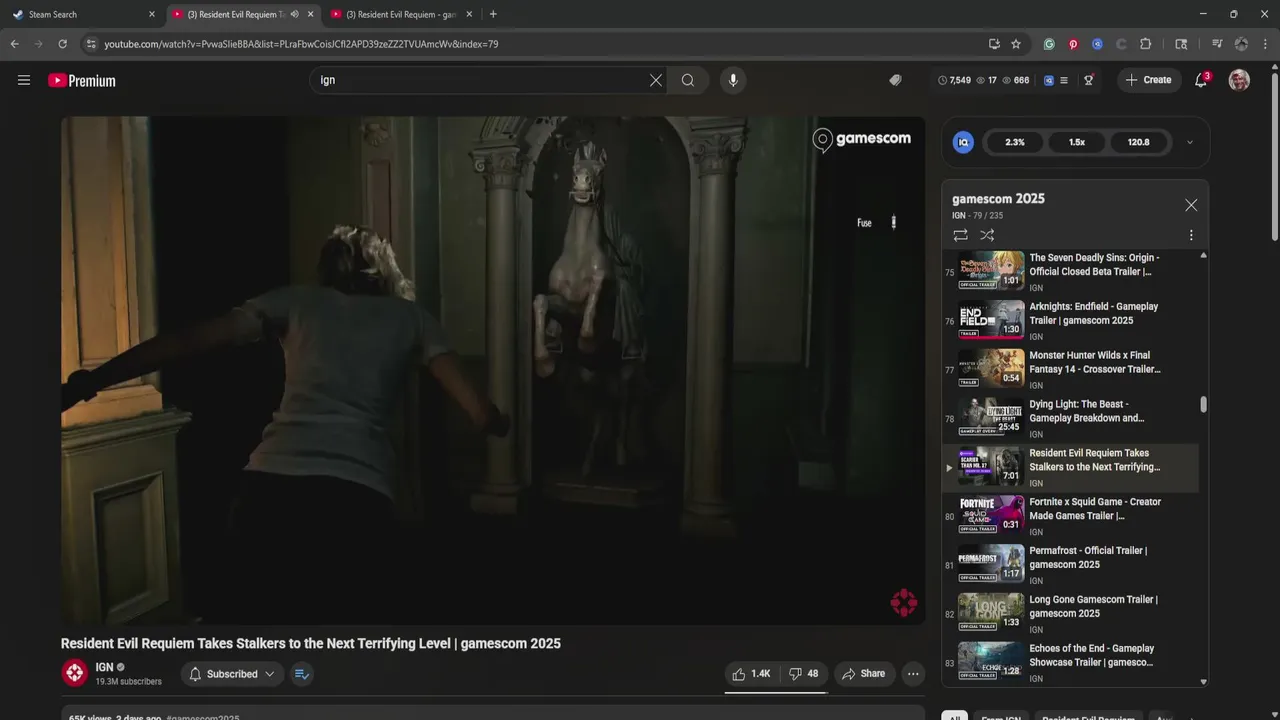Run the search with the magnifier button
Image resolution: width=1280 pixels, height=720 pixels.
click(688, 80)
